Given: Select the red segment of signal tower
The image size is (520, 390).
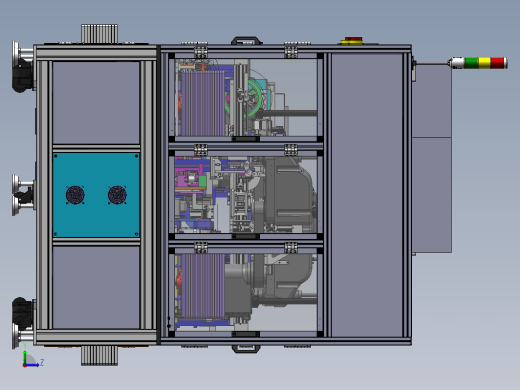Looking at the screenshot, I should (497, 63).
